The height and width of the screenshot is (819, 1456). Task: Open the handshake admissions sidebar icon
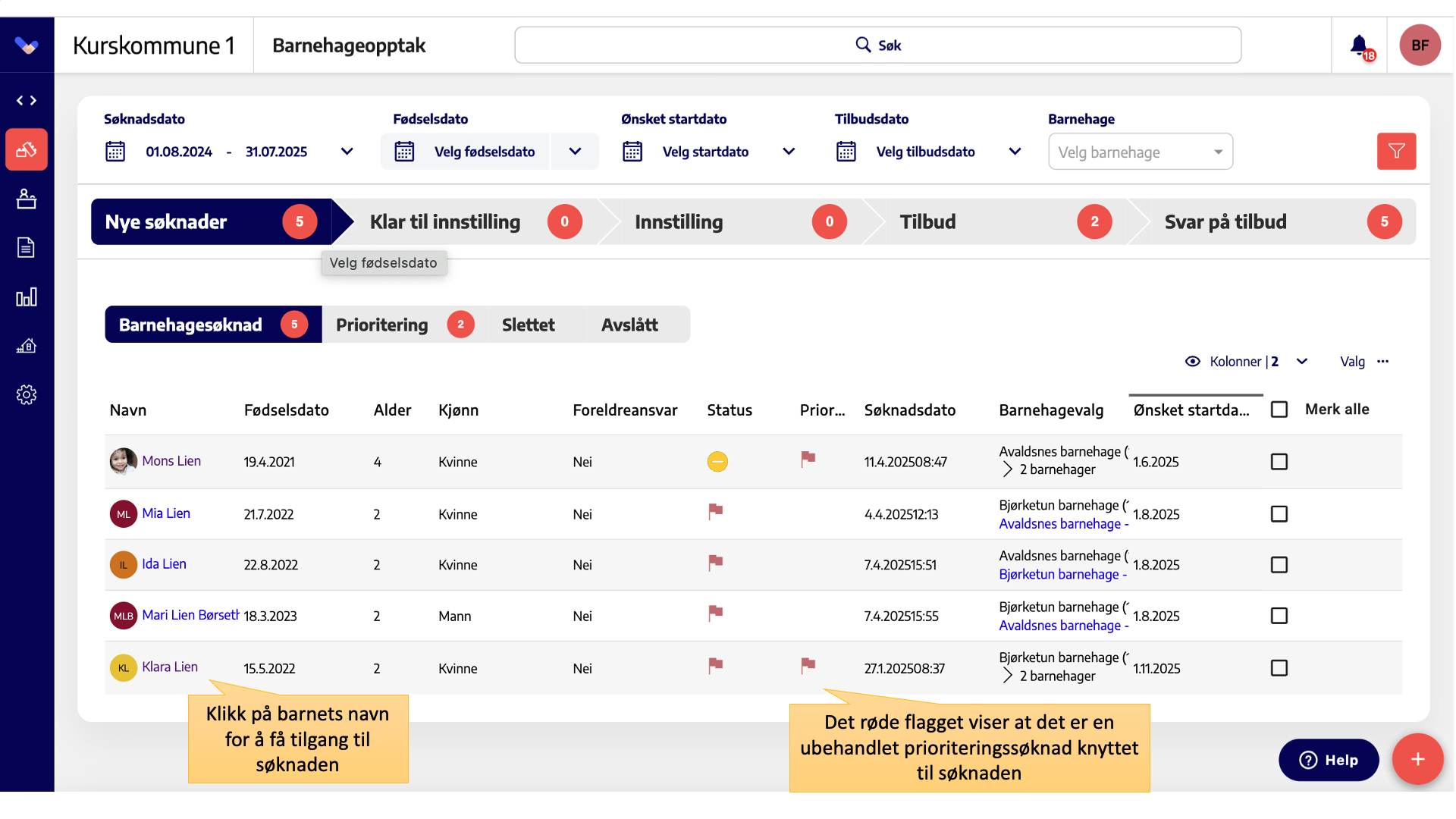click(x=27, y=149)
